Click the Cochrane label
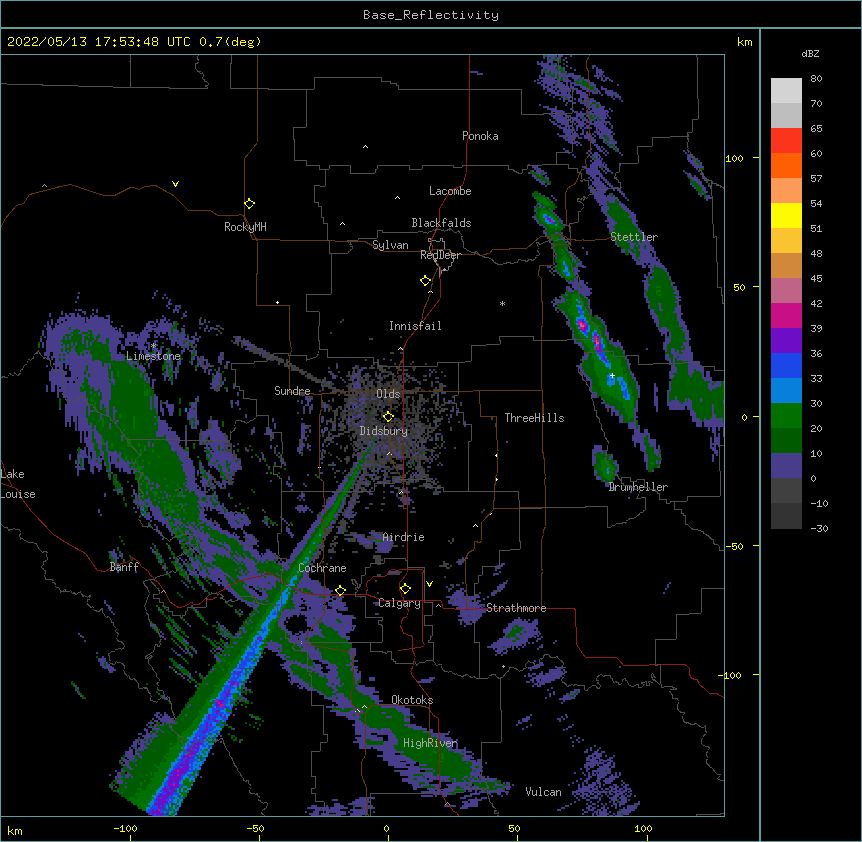 click(322, 568)
